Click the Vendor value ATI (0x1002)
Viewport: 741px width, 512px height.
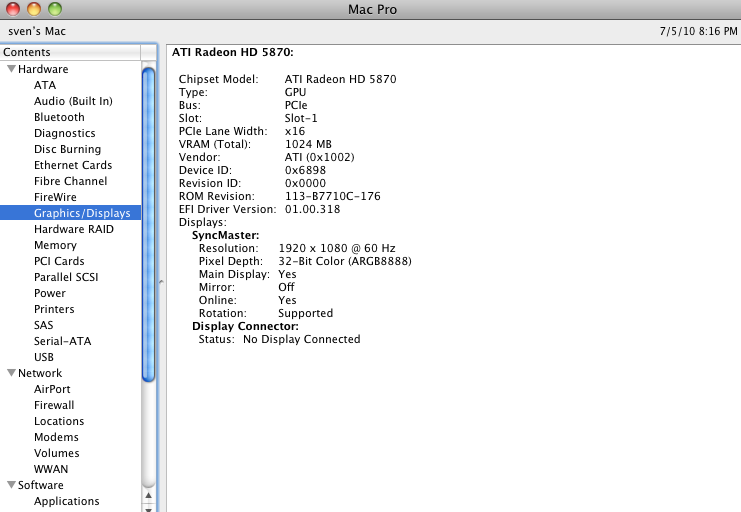click(x=319, y=157)
